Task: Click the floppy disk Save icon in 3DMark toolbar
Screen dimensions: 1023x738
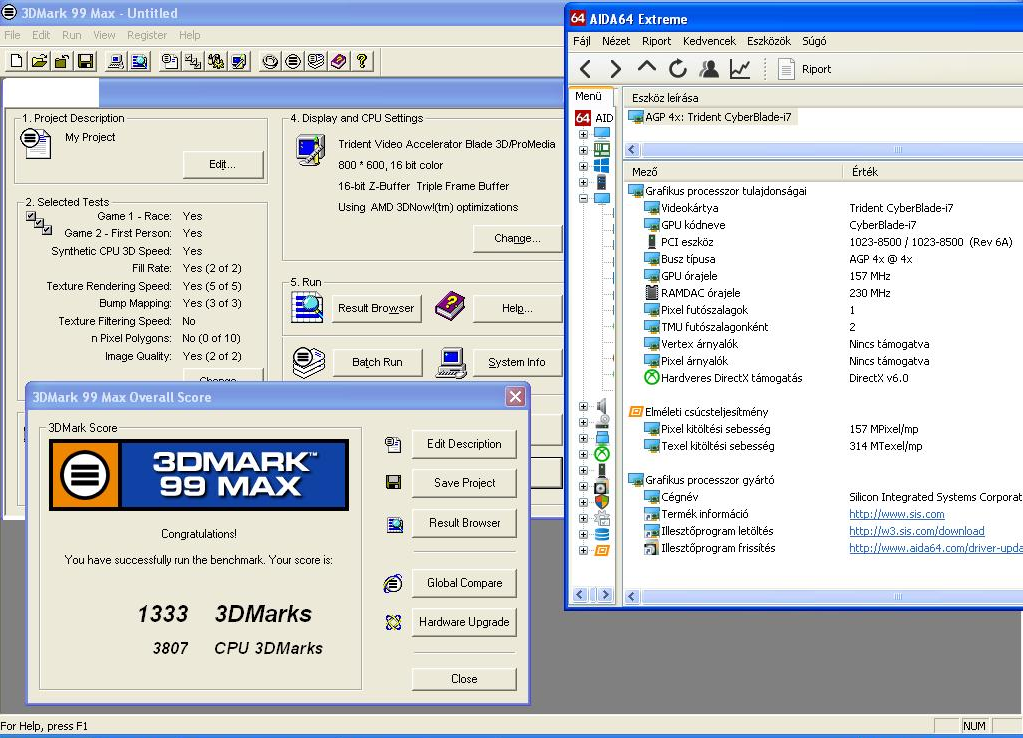Action: [85, 61]
